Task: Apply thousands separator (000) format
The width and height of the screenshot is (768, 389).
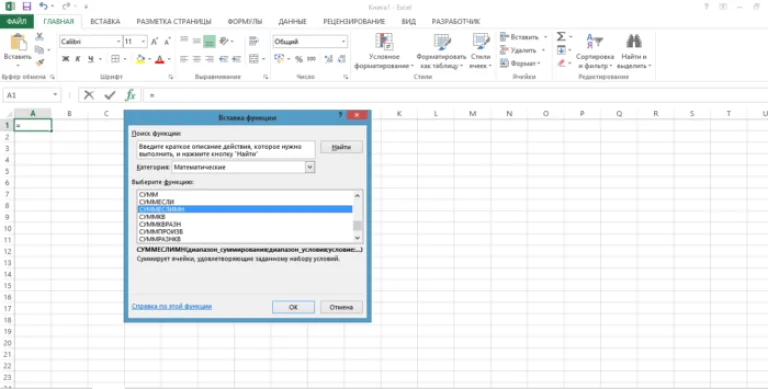Action: 311,59
